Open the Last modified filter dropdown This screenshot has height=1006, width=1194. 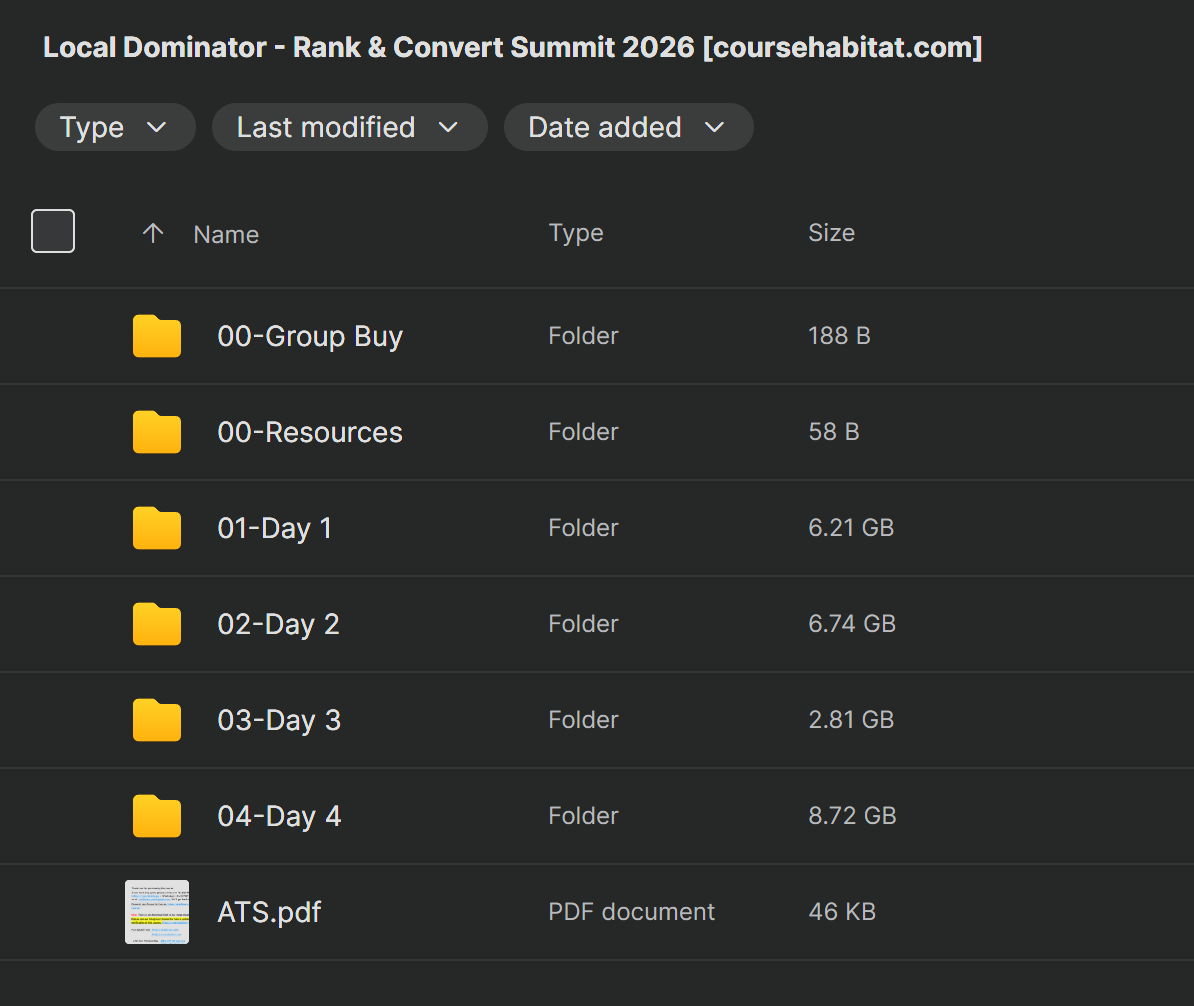click(349, 127)
